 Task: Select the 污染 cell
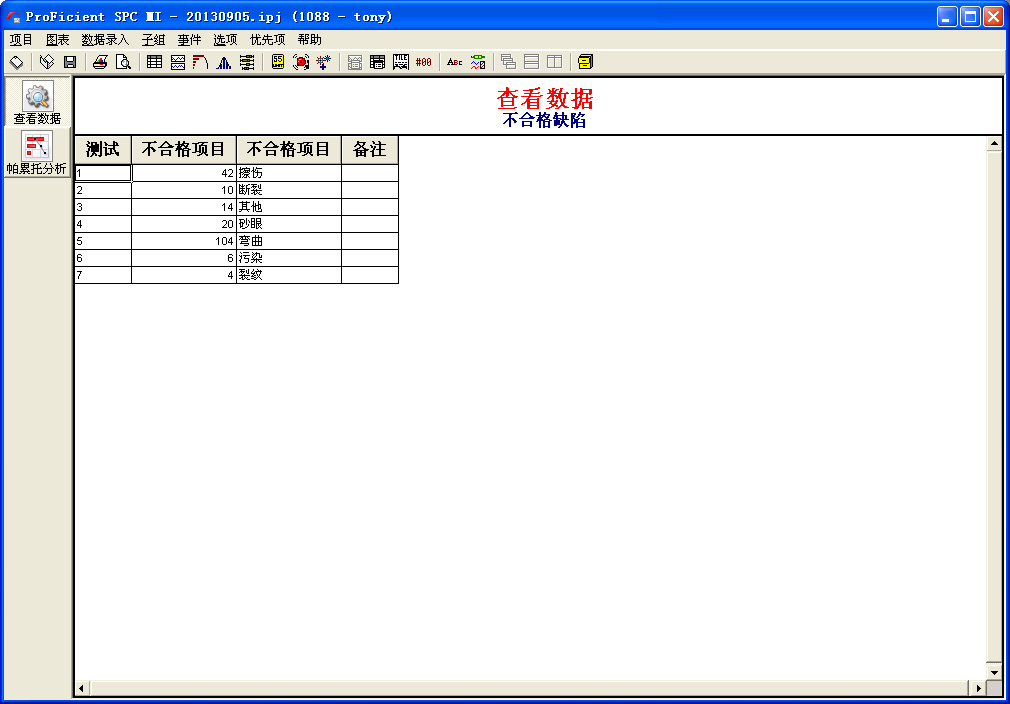pyautogui.click(x=289, y=258)
